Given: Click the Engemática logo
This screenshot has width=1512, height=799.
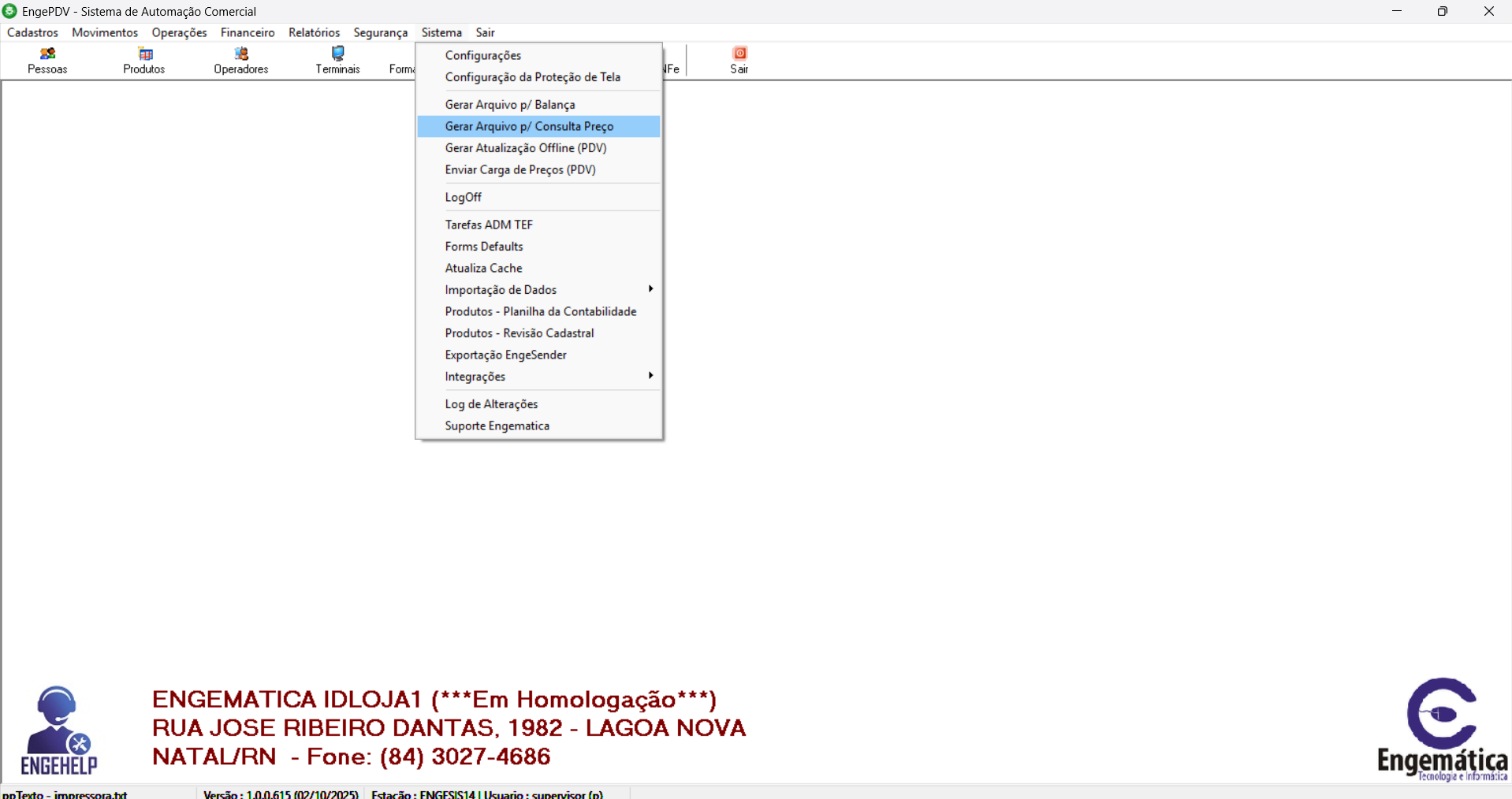Looking at the screenshot, I should pos(1442,728).
